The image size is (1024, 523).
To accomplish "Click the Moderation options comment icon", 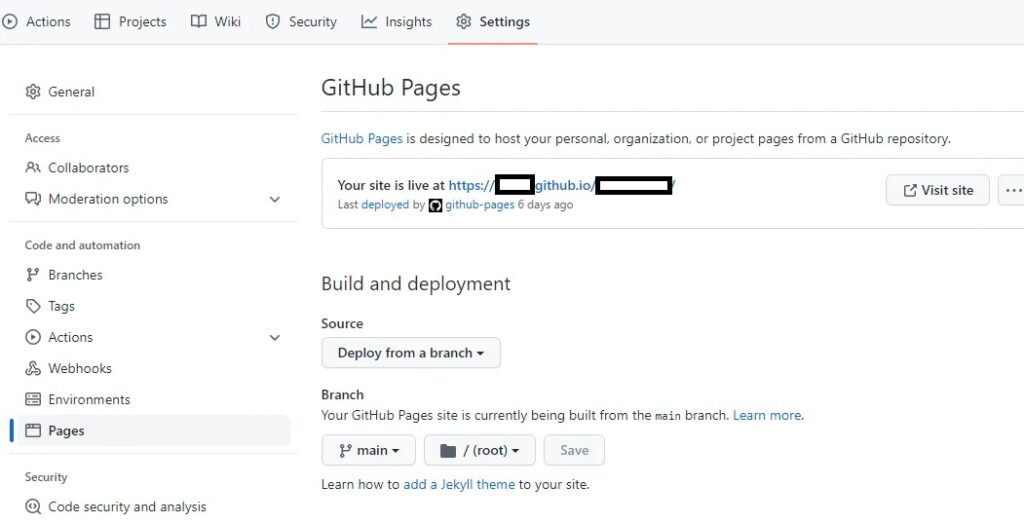I will tap(33, 198).
